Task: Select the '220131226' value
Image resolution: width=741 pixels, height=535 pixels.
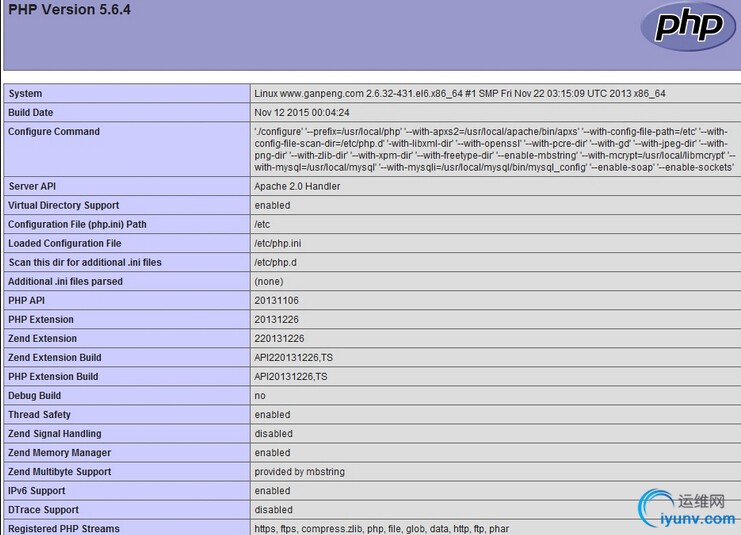Action: coord(279,338)
